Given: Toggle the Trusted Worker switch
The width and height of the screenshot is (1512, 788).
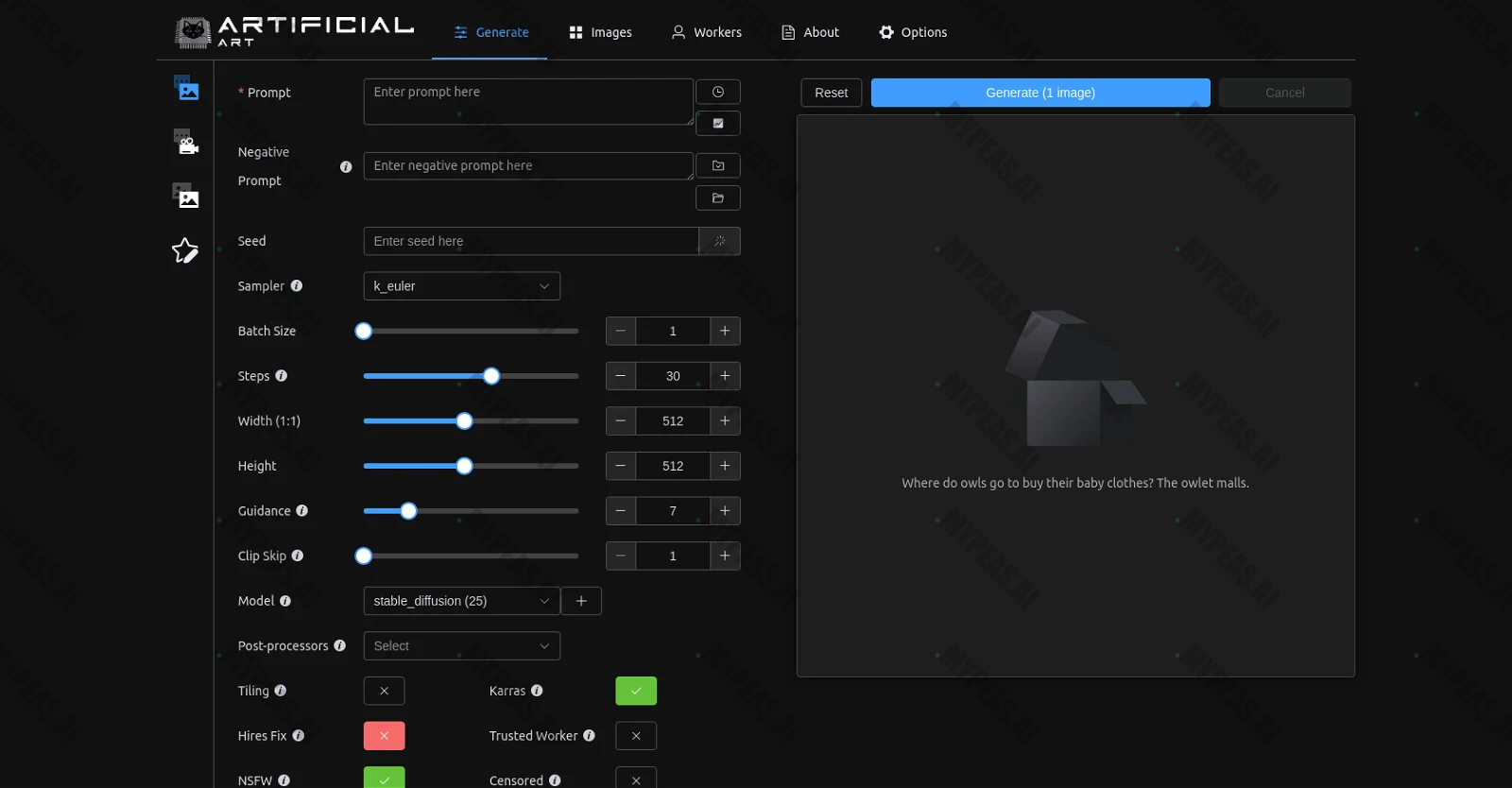Looking at the screenshot, I should (636, 736).
